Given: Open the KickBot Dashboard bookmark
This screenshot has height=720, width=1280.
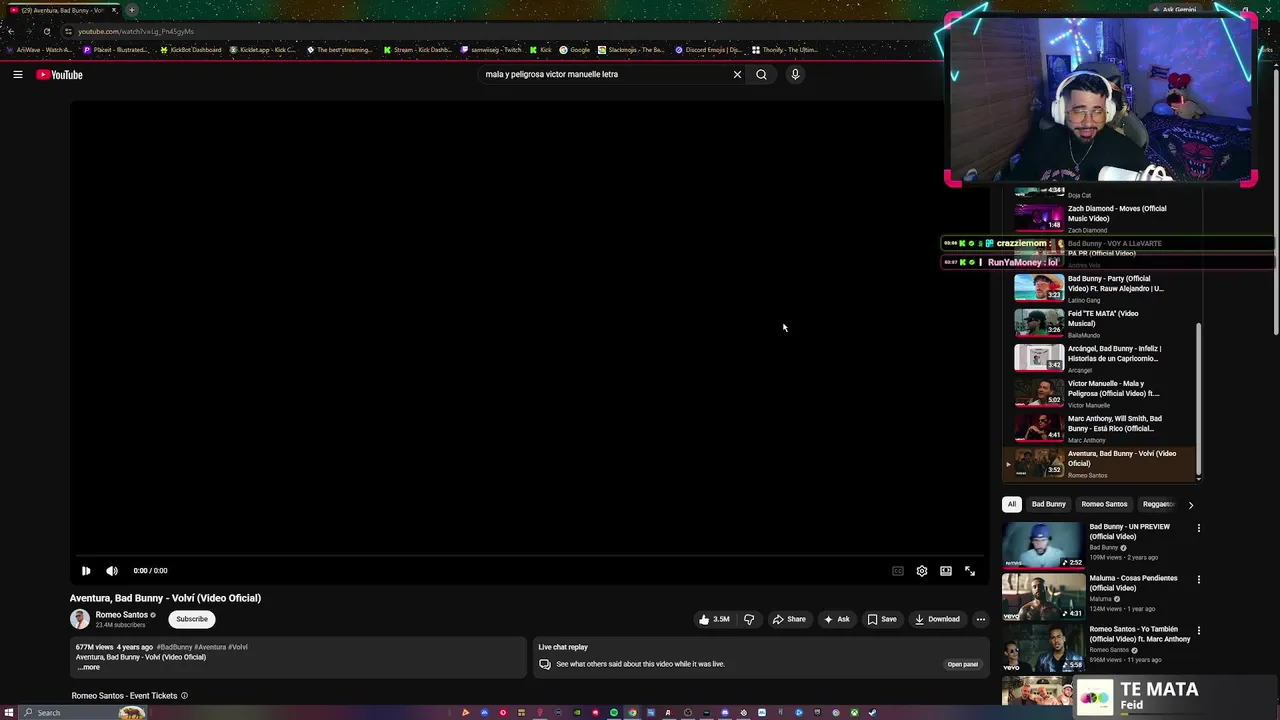Looking at the screenshot, I should 191,50.
